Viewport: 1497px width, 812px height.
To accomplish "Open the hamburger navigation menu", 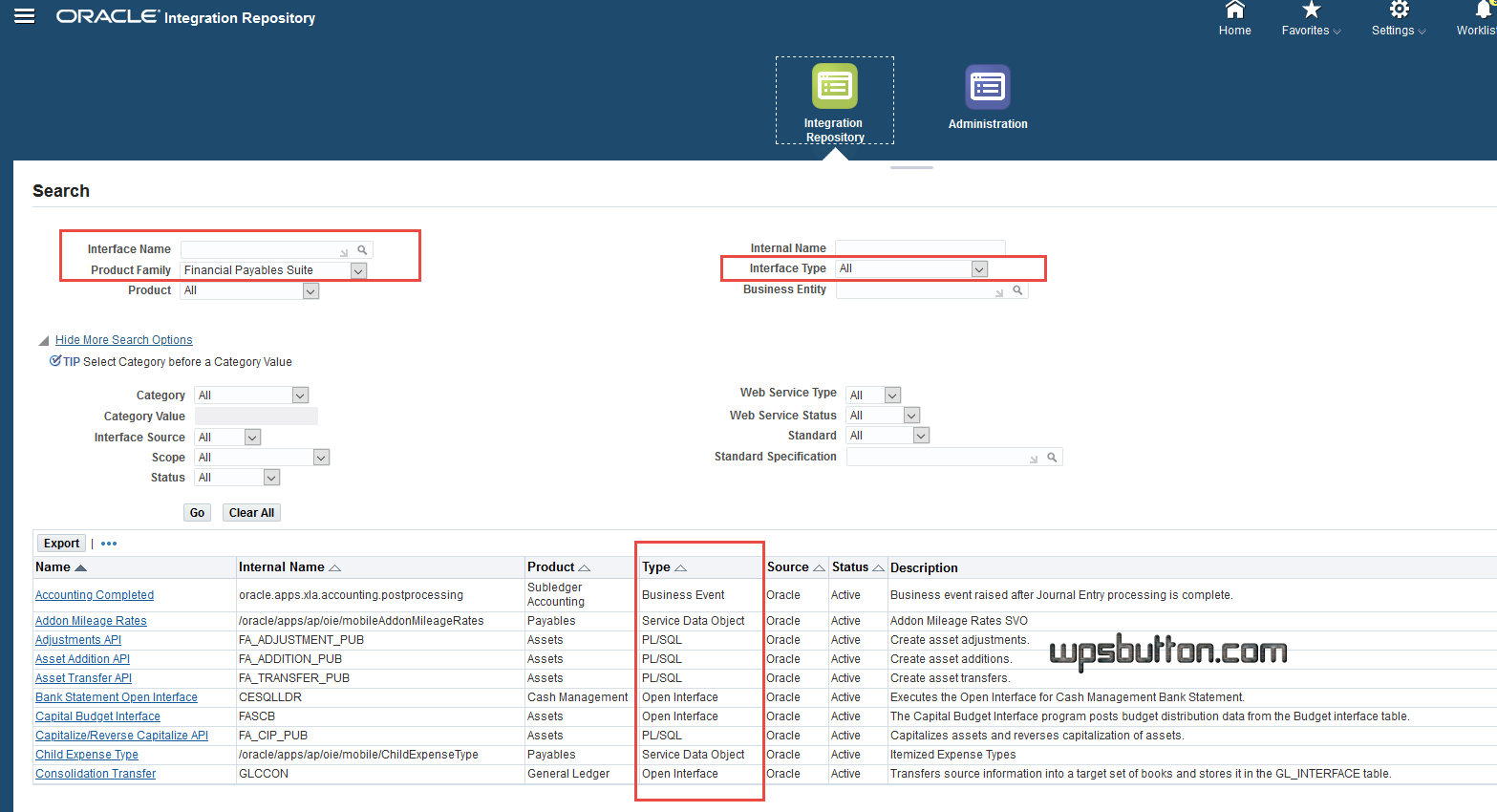I will [25, 16].
